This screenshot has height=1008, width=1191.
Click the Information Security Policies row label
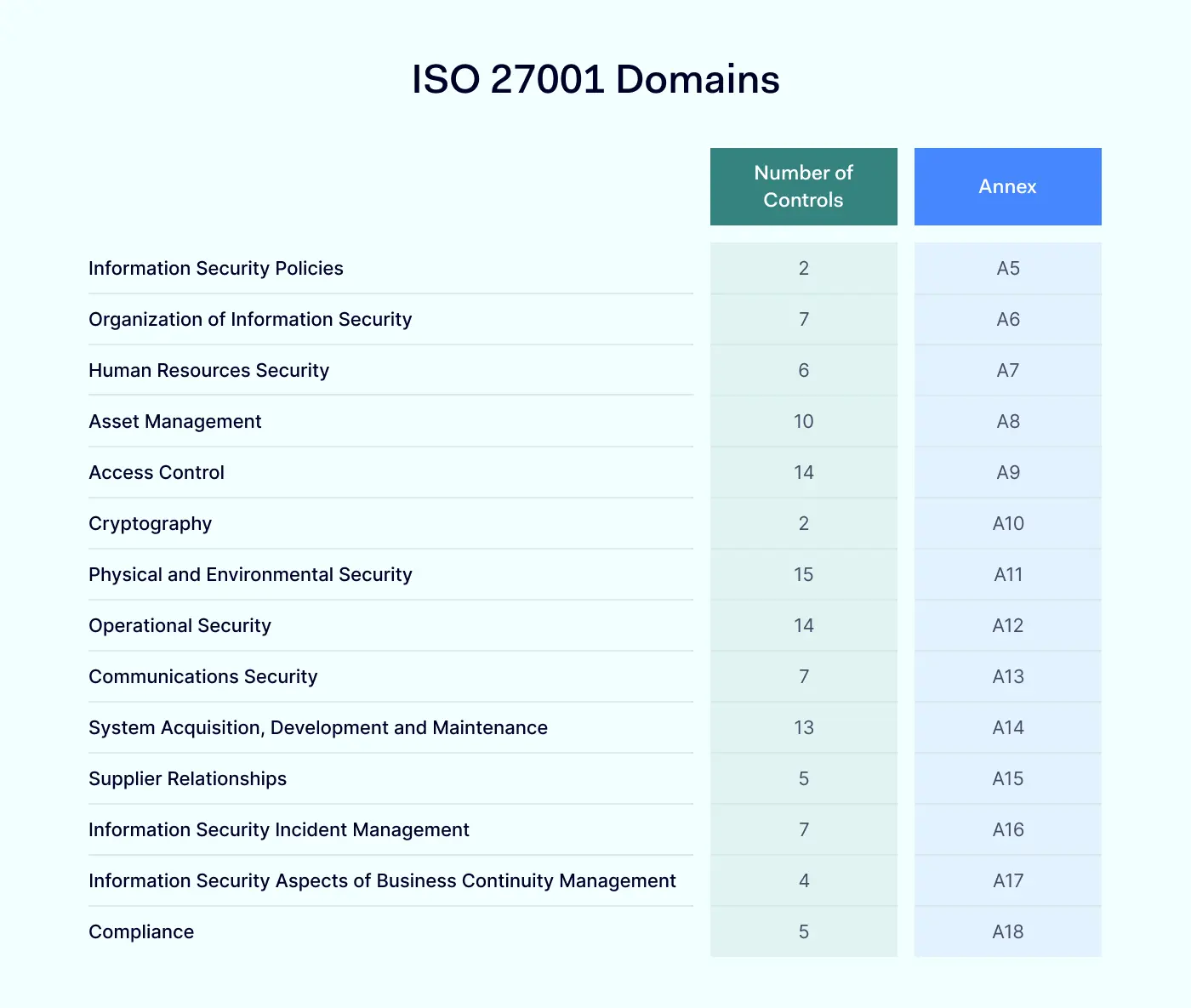click(x=216, y=268)
